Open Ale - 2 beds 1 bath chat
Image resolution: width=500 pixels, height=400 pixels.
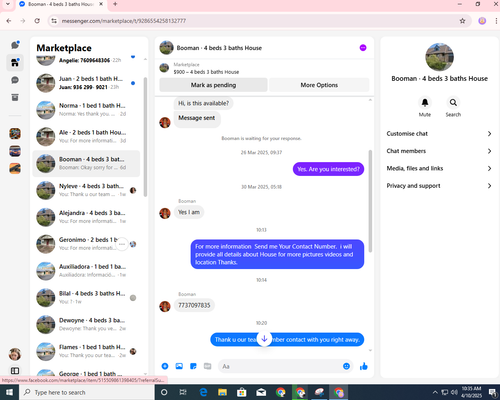pyautogui.click(x=86, y=137)
